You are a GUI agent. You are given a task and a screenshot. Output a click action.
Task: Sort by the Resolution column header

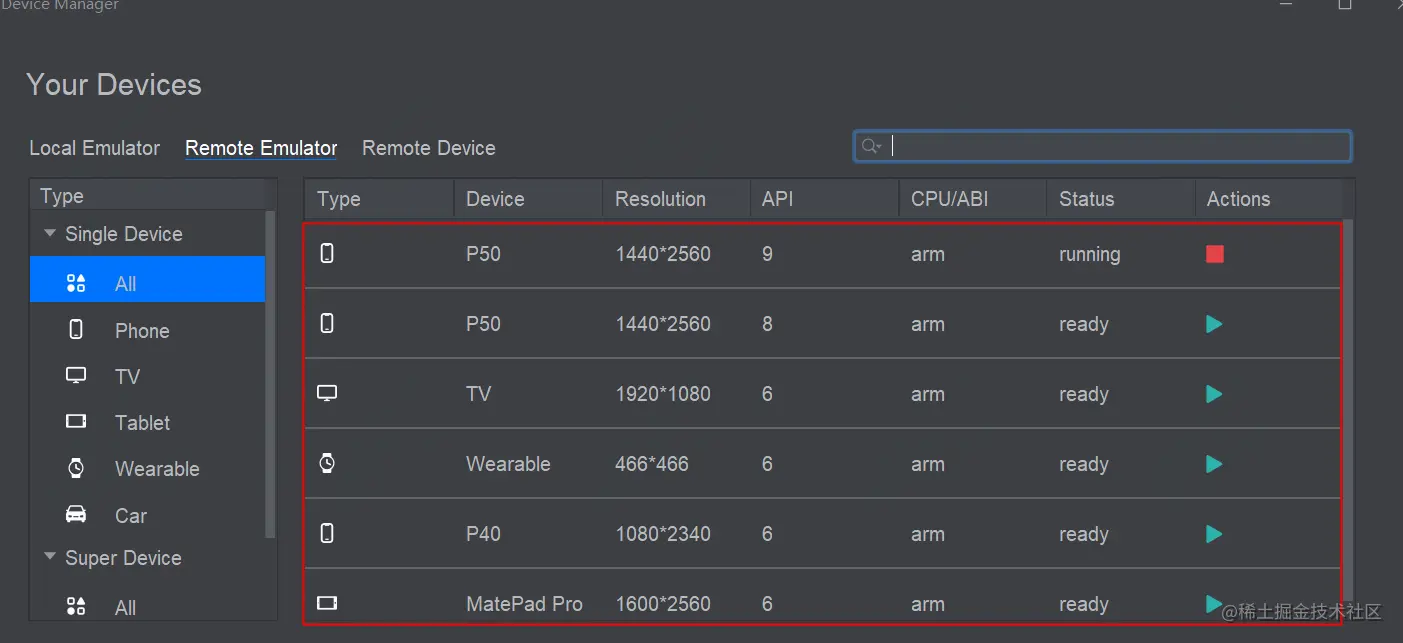[x=676, y=199]
